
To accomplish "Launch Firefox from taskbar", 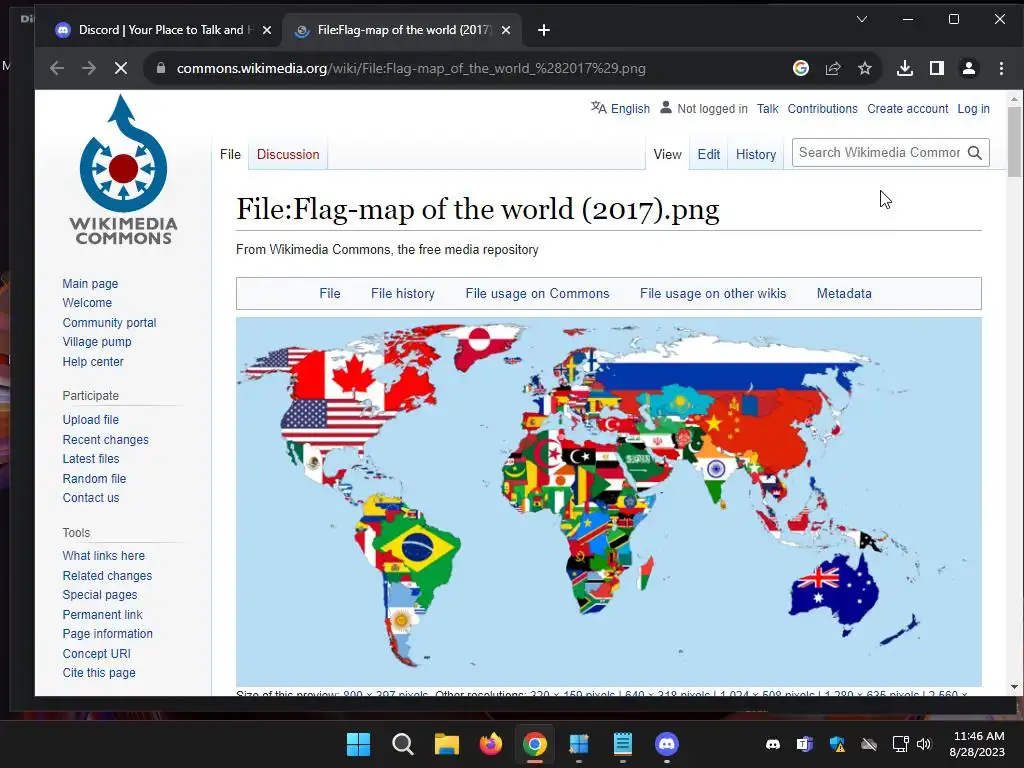I will click(x=490, y=744).
